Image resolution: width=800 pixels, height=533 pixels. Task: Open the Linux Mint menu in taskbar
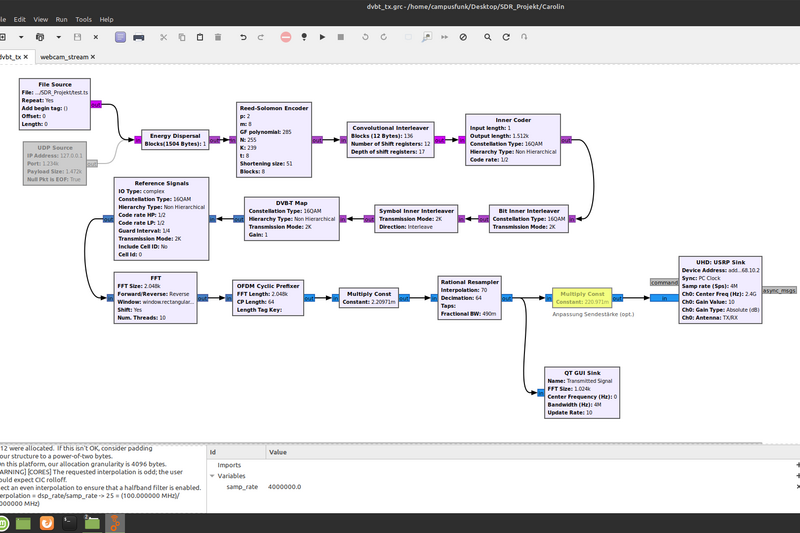(x=3, y=523)
